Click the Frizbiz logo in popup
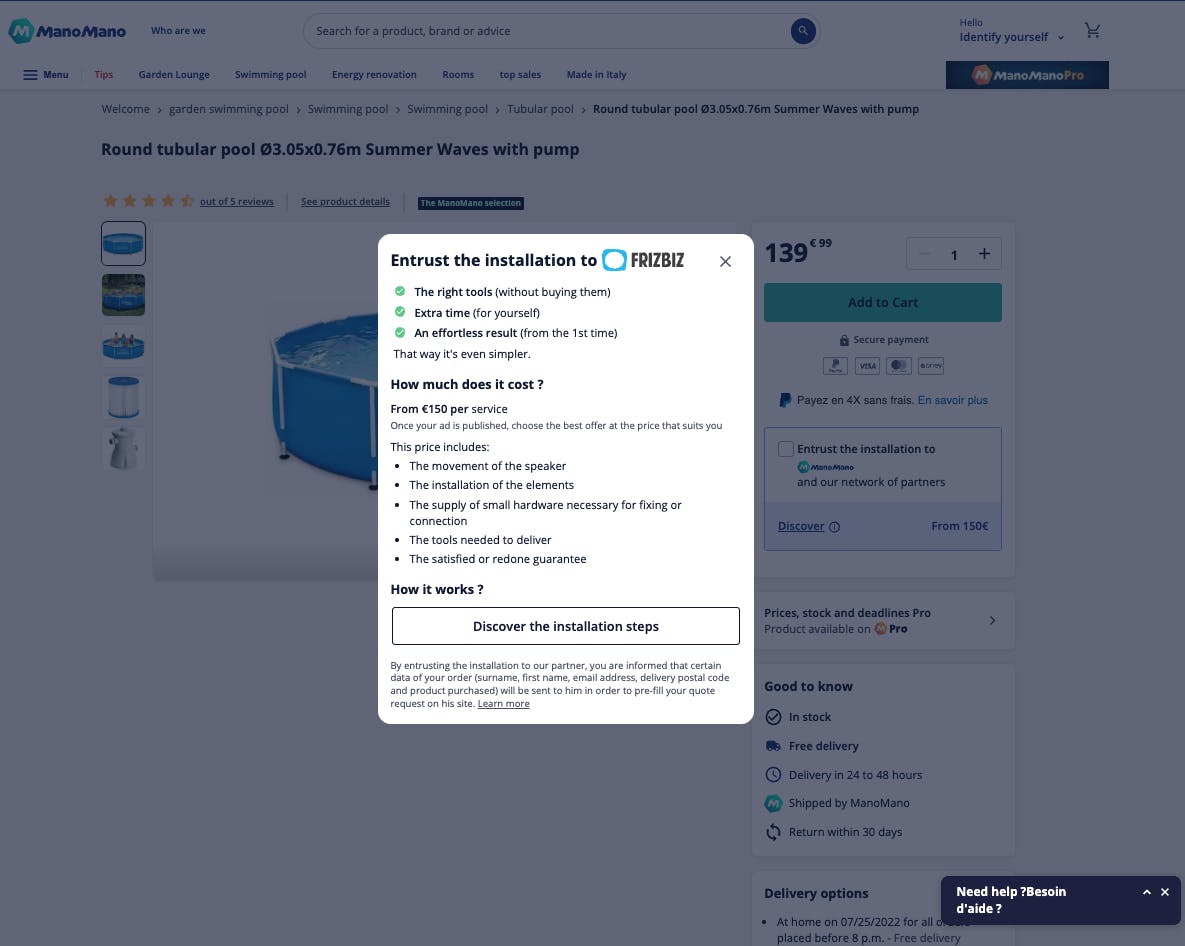Screen dimensions: 1185x946 point(643,261)
